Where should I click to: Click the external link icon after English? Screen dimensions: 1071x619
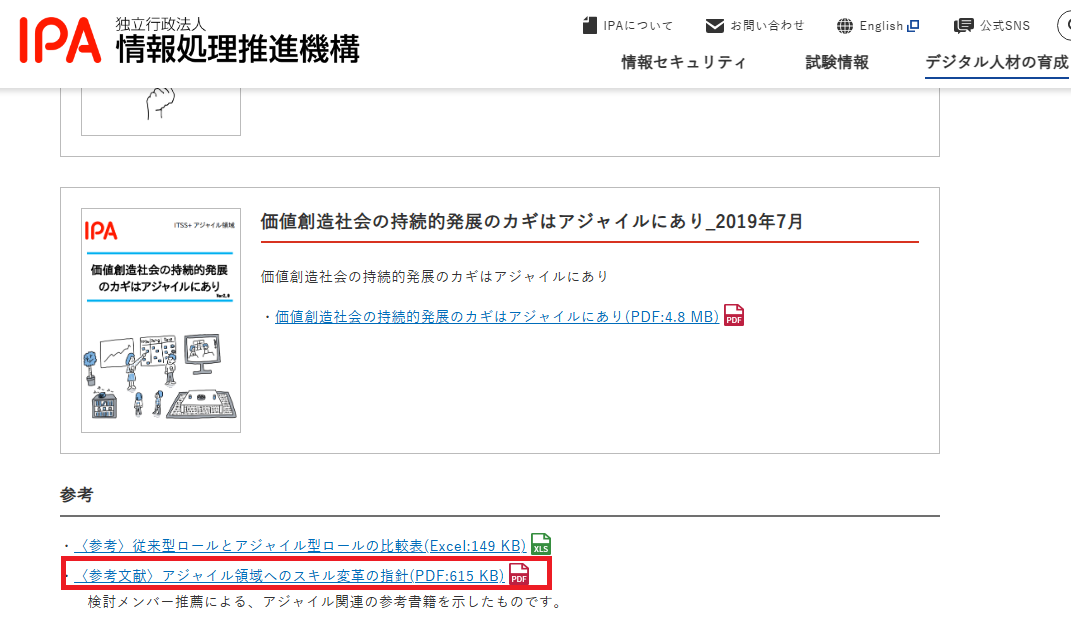913,26
